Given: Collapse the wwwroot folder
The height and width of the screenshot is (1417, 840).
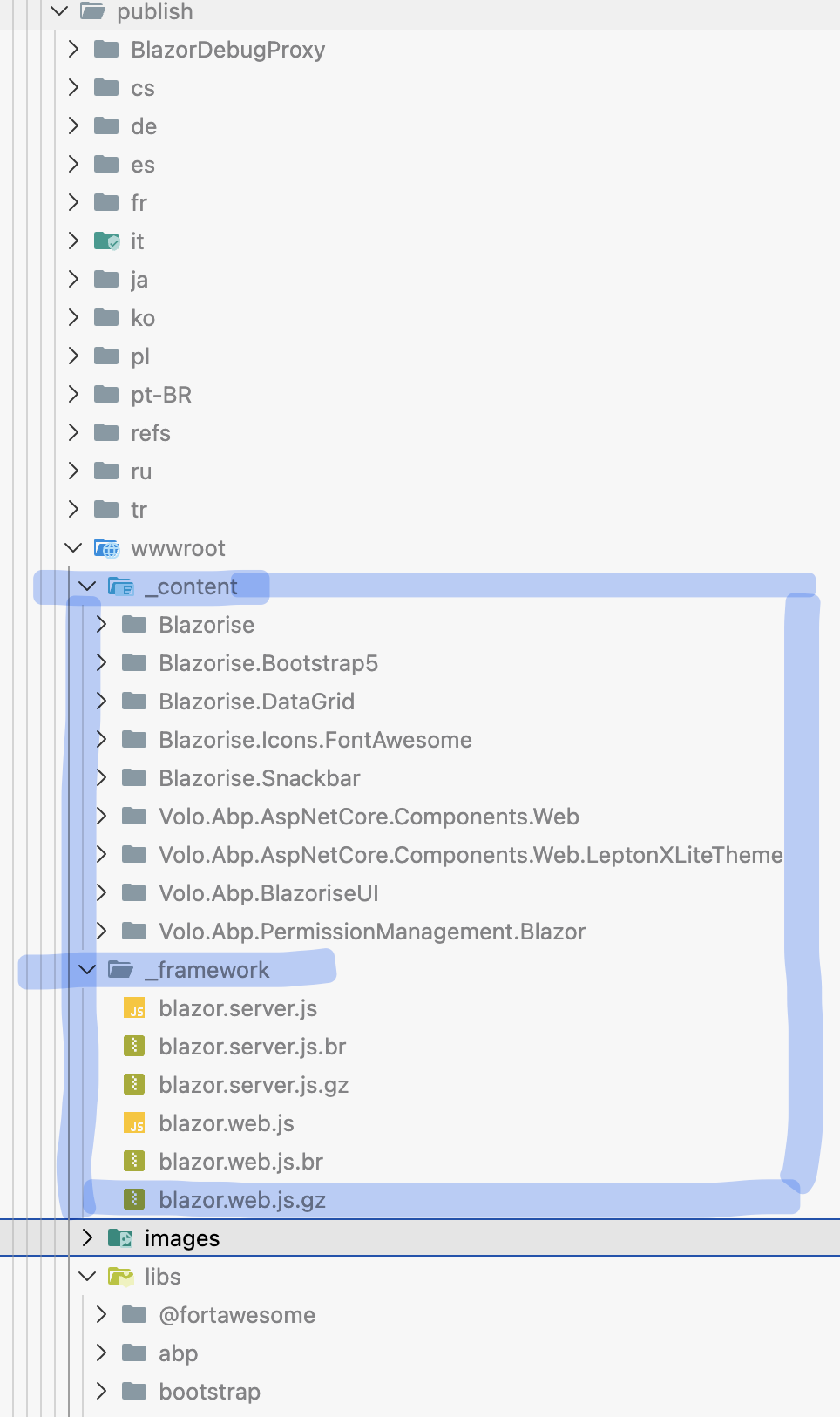Looking at the screenshot, I should (x=74, y=548).
